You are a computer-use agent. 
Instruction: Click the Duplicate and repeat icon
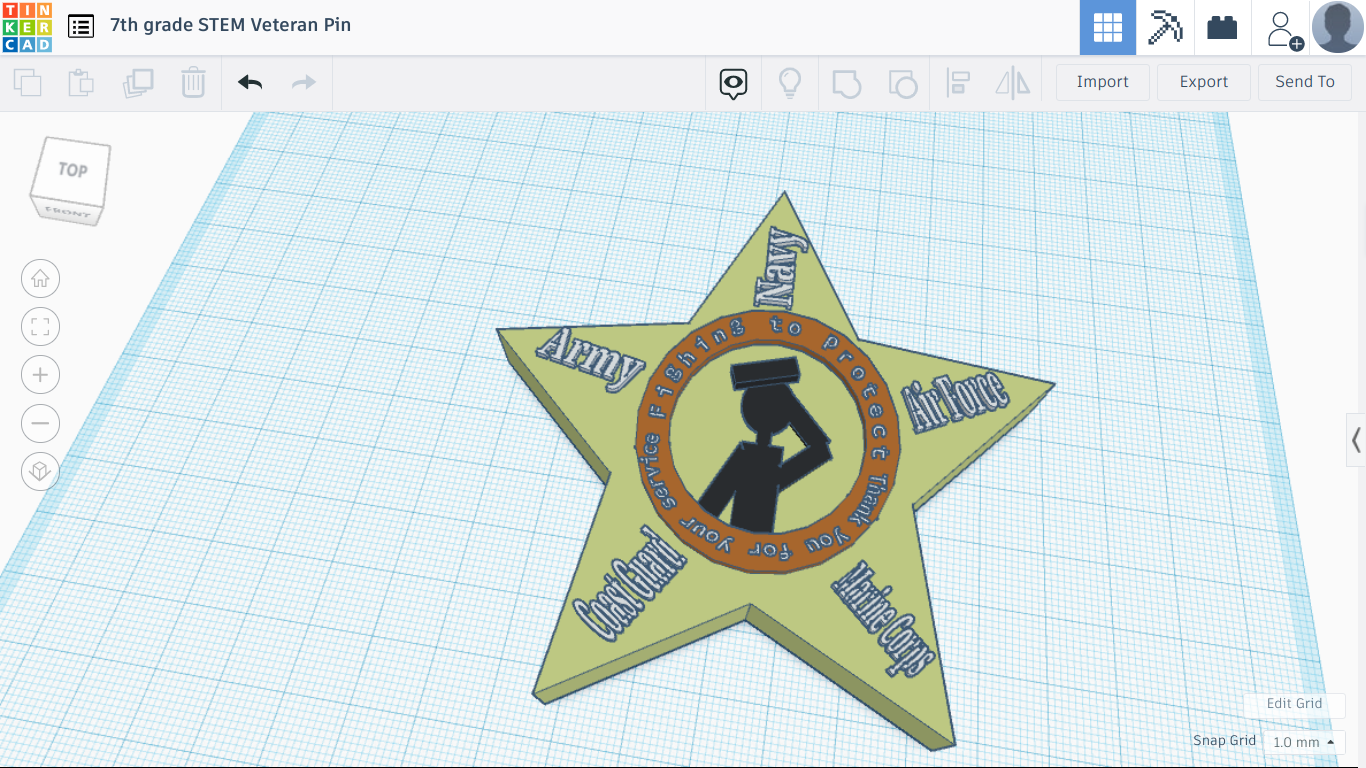[137, 82]
